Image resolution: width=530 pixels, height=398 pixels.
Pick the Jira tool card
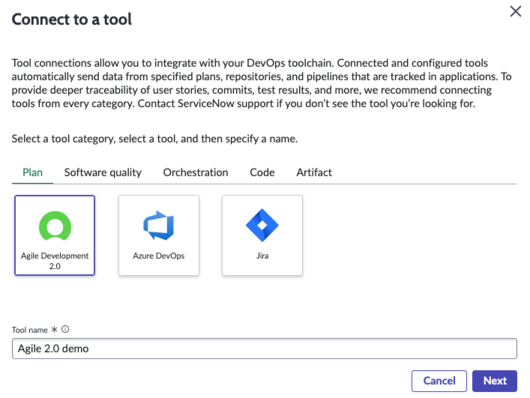(262, 235)
